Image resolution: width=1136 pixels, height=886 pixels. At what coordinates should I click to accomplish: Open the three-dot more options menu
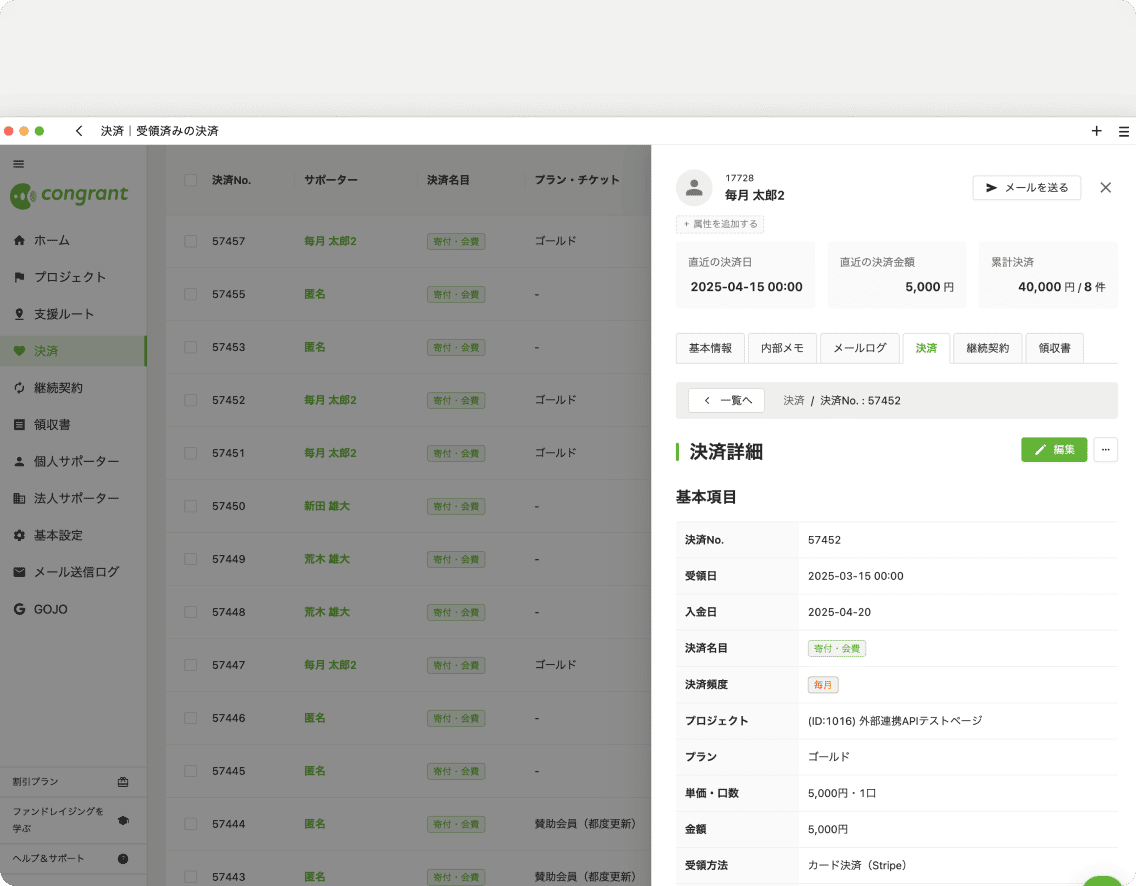[1105, 450]
